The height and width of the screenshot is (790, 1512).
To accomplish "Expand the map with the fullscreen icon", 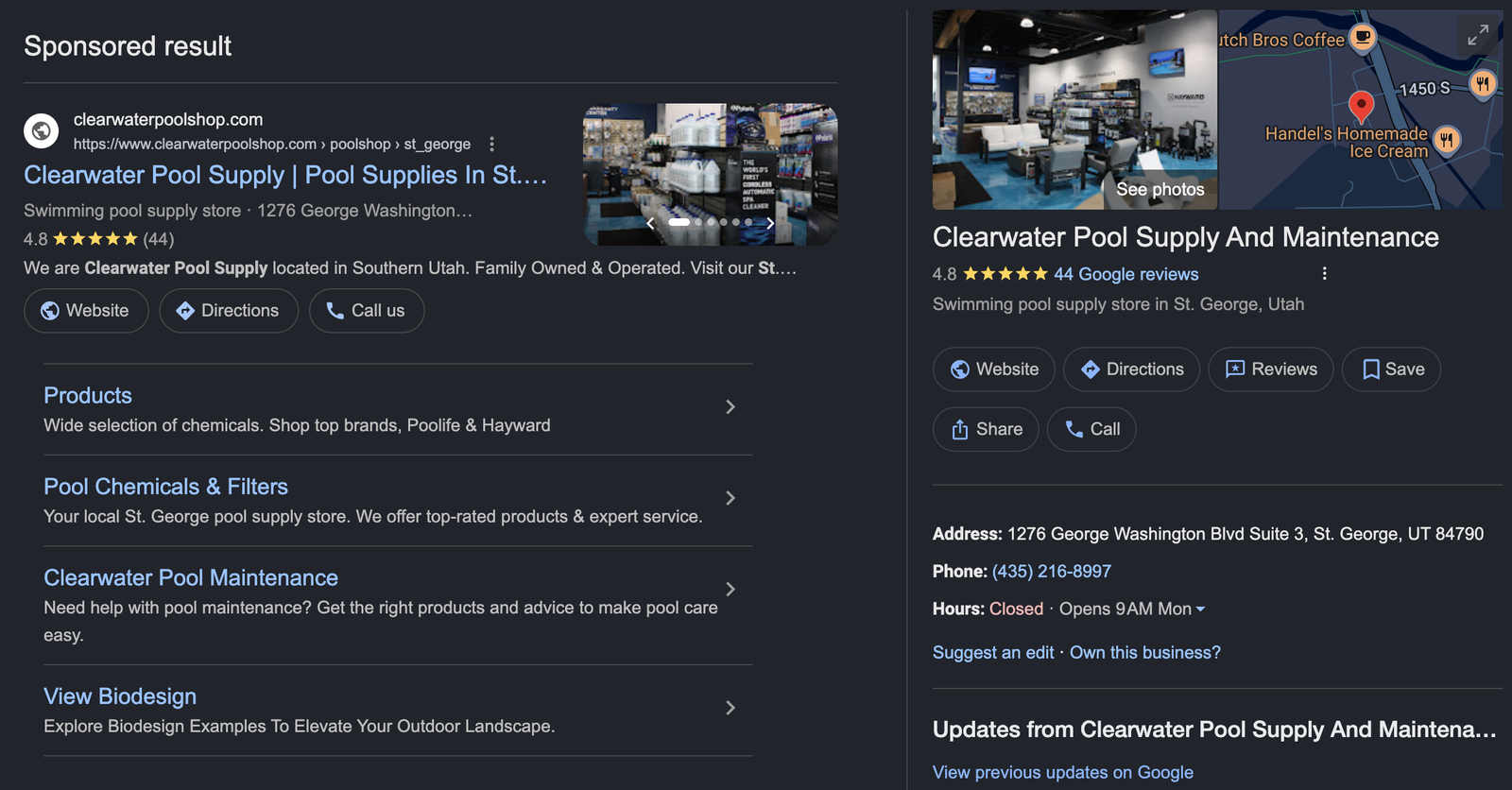I will point(1478,35).
